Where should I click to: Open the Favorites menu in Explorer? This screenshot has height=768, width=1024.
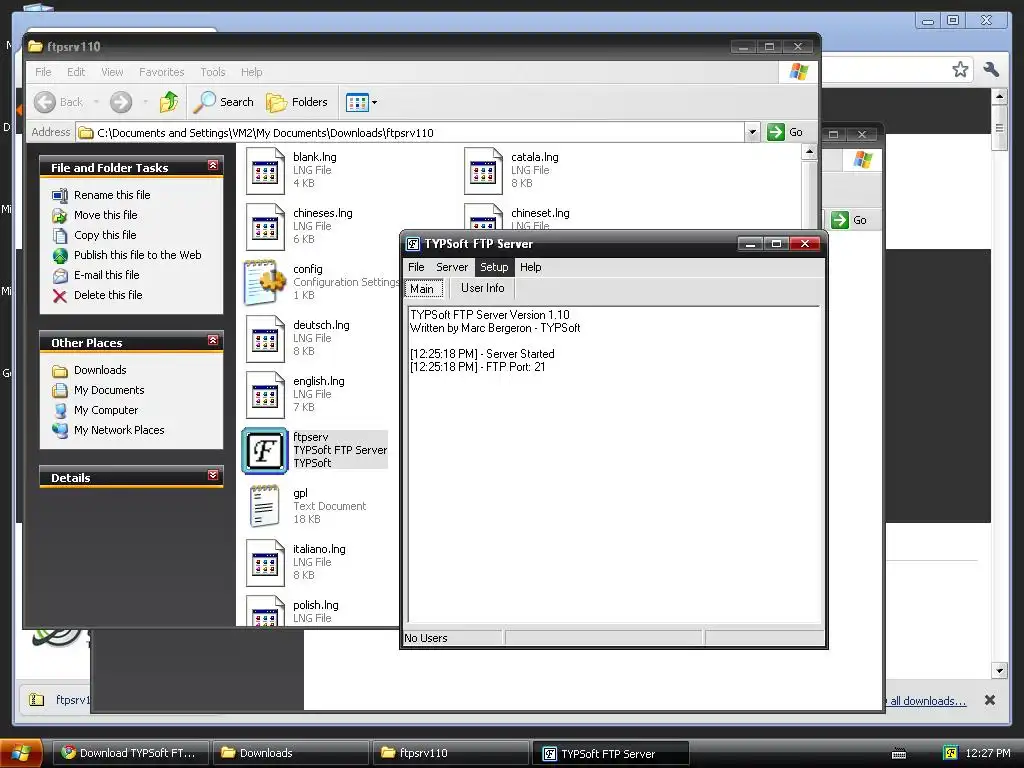[161, 72]
